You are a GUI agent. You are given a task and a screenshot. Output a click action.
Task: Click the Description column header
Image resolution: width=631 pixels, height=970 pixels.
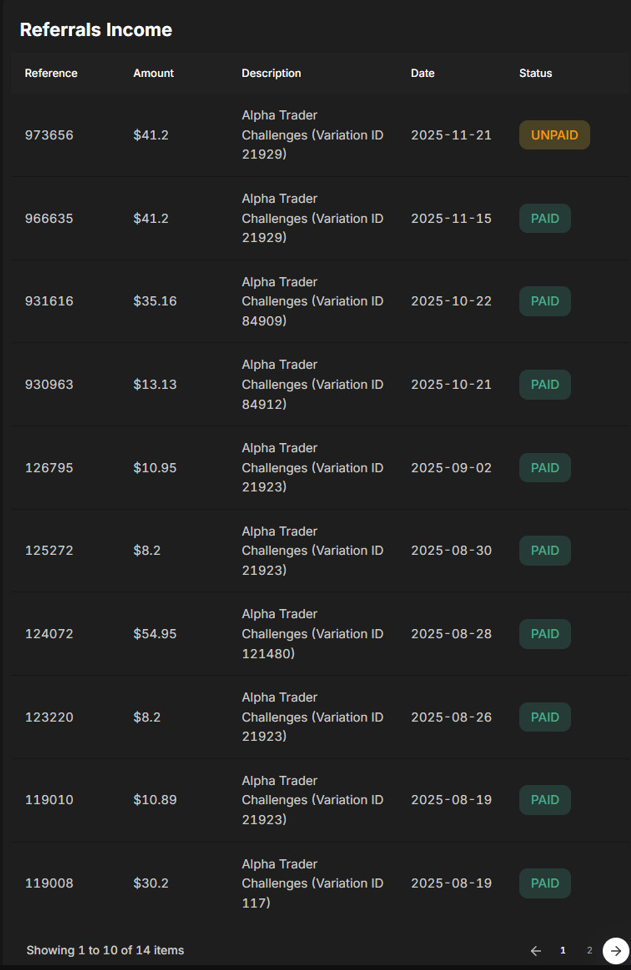(271, 73)
